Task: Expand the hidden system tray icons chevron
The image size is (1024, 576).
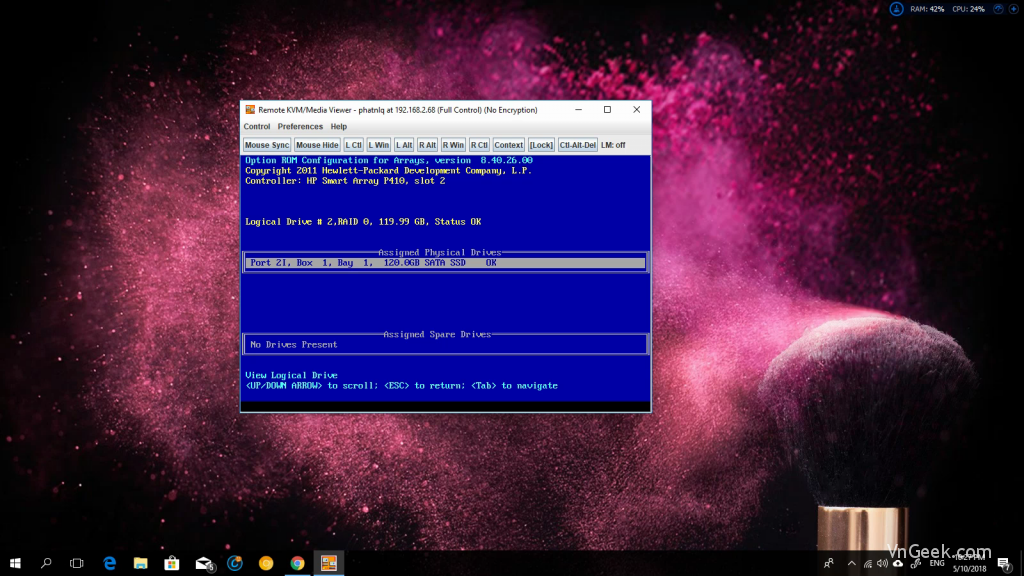Action: pyautogui.click(x=852, y=563)
